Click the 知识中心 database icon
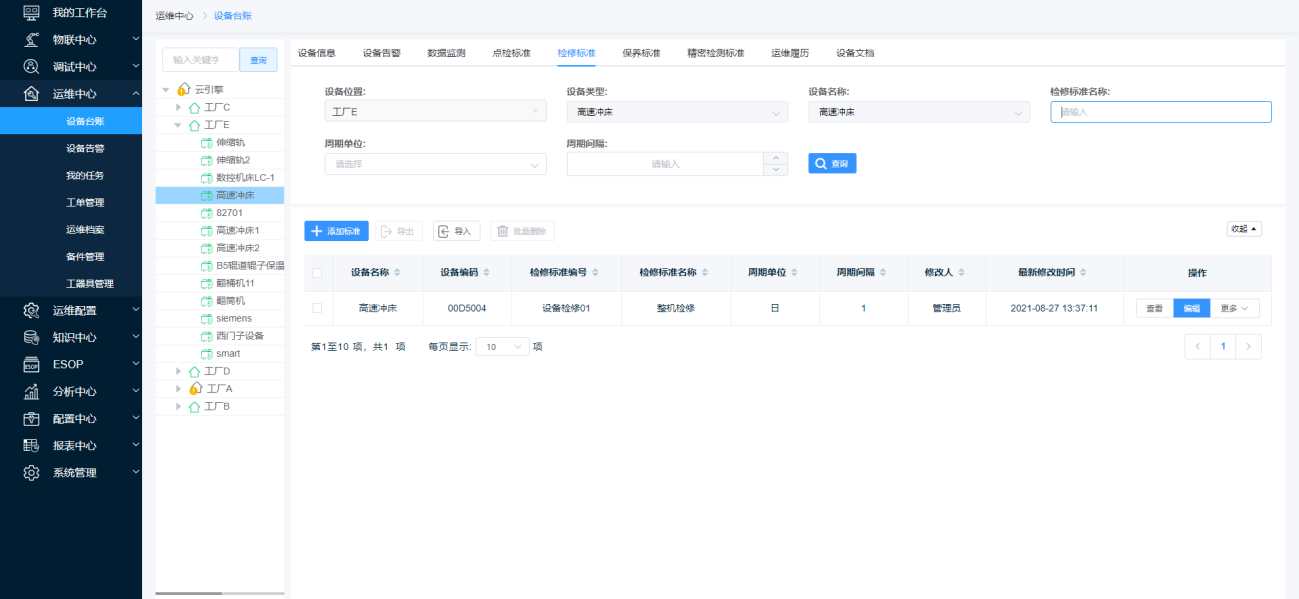The width and height of the screenshot is (1299, 599). (x=31, y=338)
